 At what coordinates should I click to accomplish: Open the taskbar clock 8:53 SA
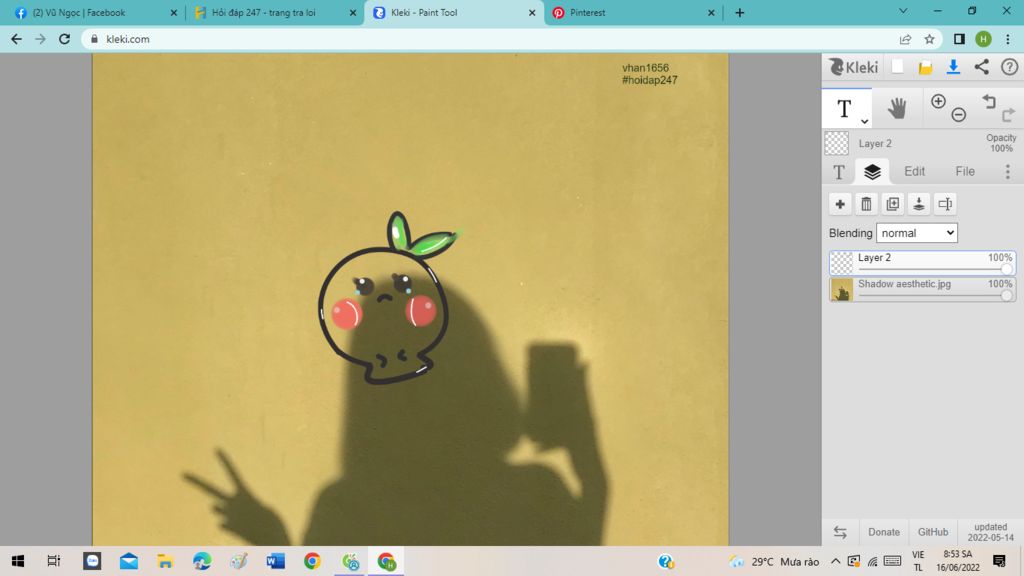[958, 561]
